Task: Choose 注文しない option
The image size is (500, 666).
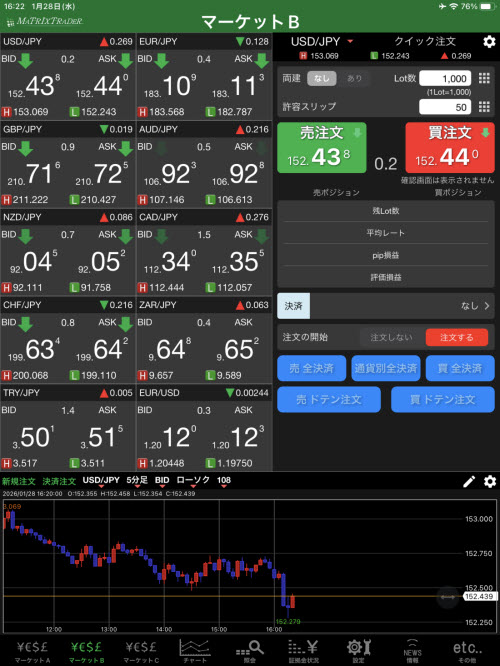Action: (x=391, y=338)
